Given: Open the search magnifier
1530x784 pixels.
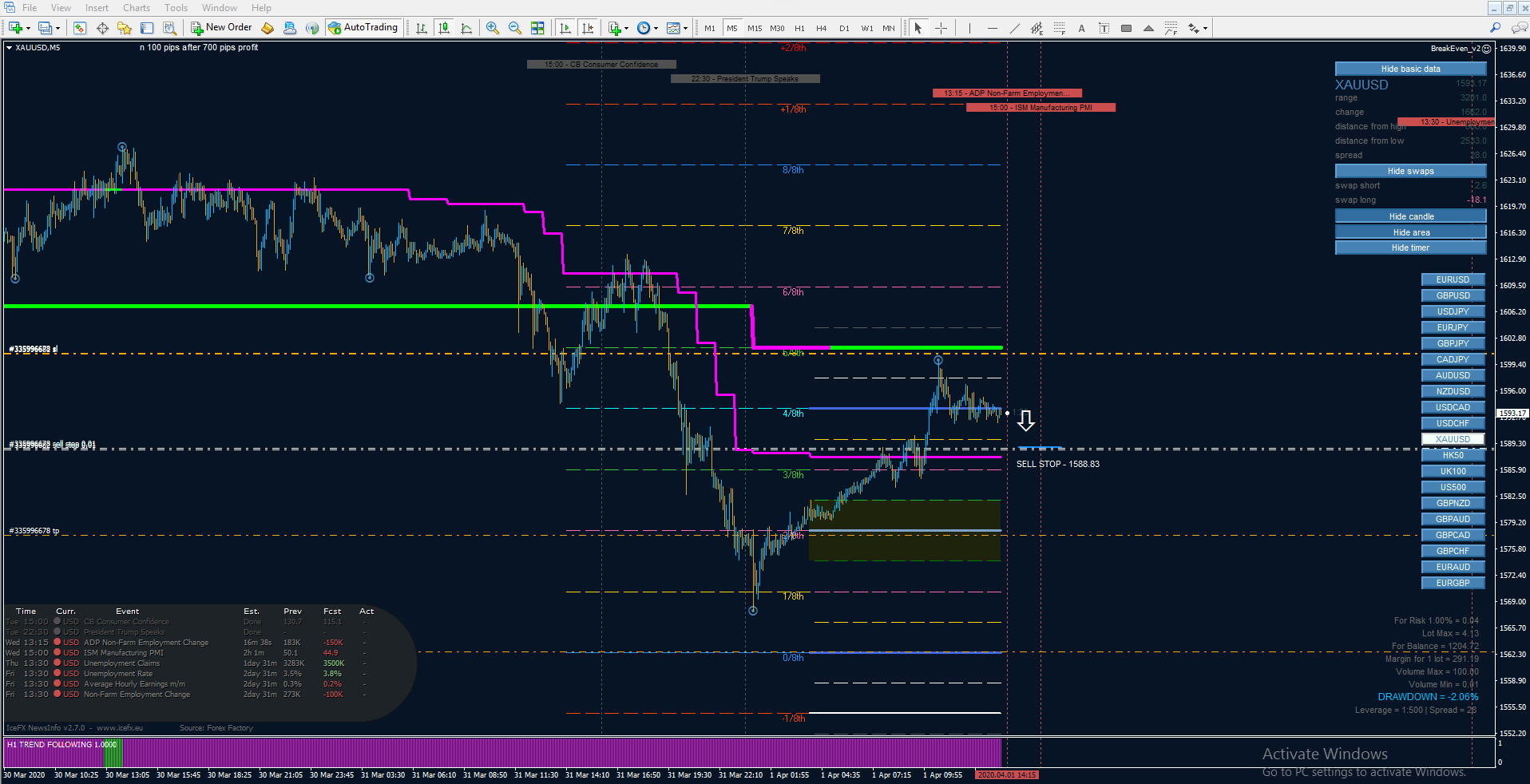Looking at the screenshot, I should coord(1495,28).
